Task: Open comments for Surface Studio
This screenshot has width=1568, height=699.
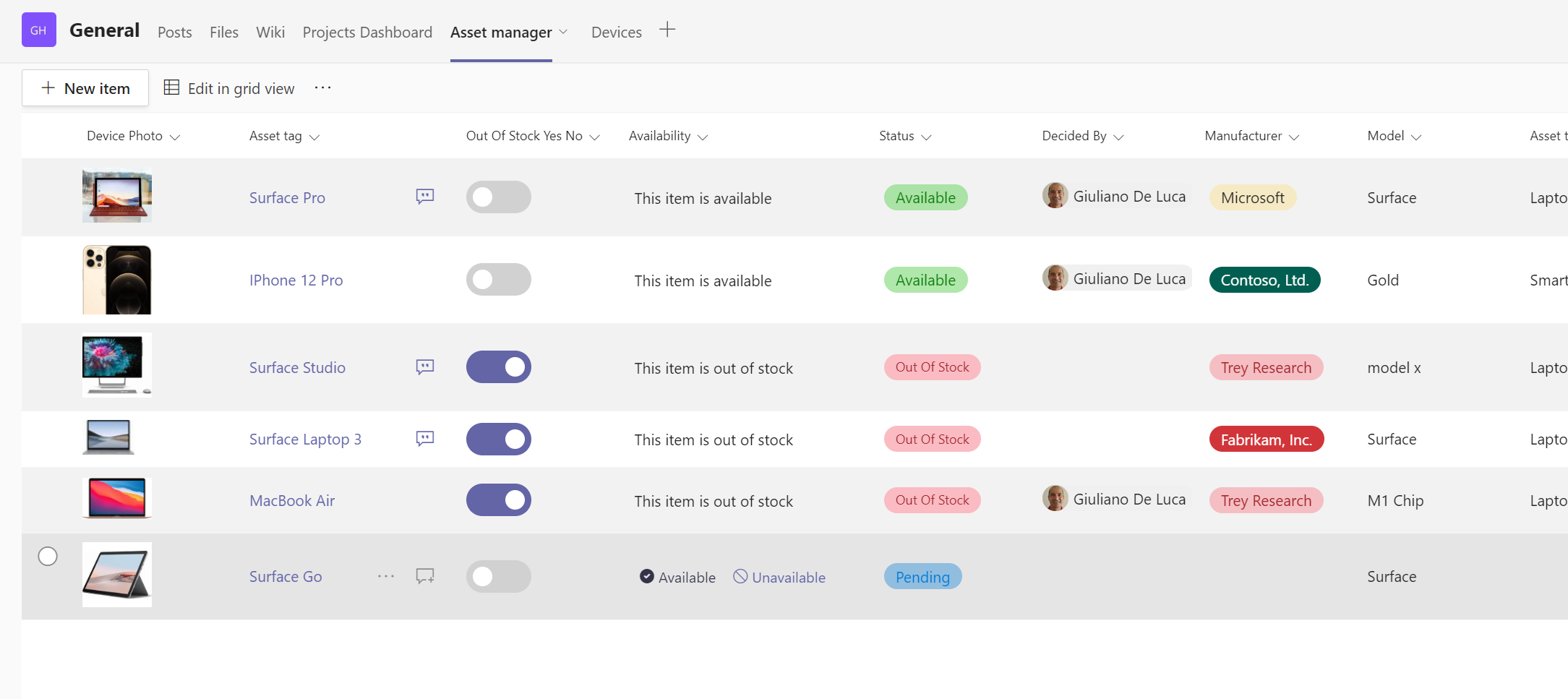Action: (x=425, y=366)
